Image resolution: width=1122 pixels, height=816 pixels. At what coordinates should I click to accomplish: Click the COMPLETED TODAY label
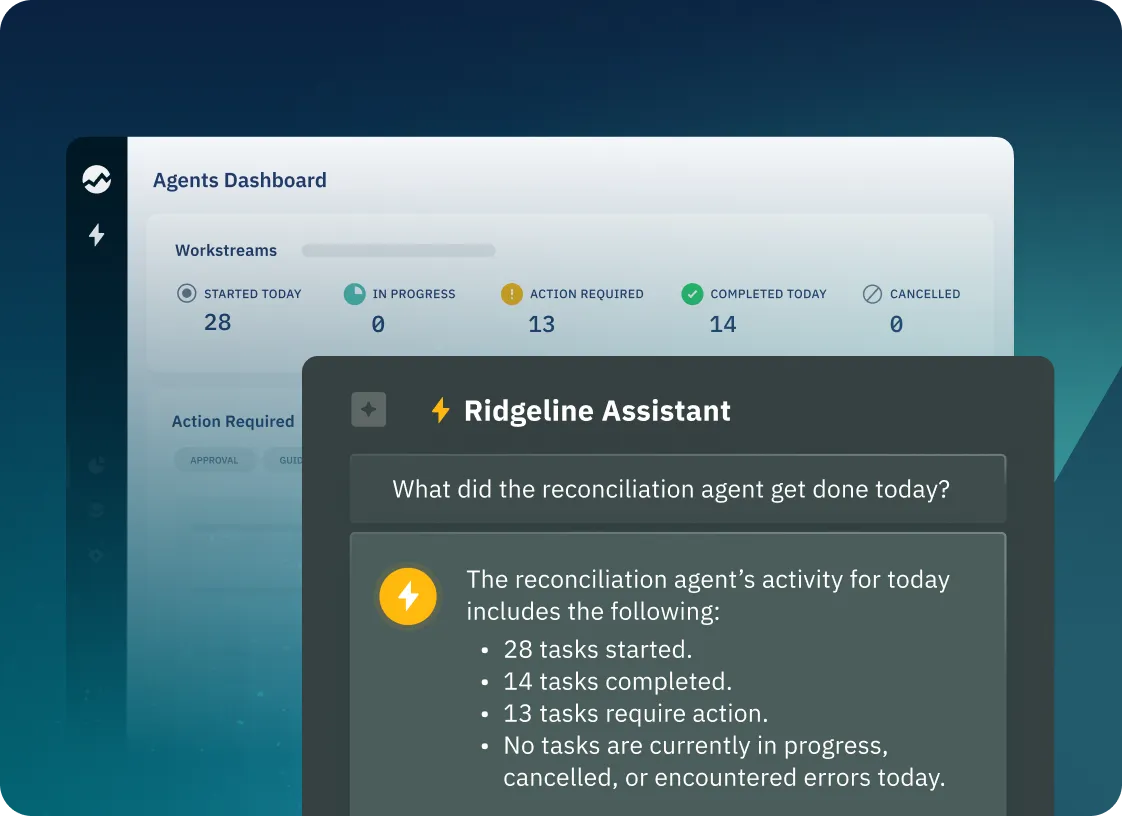coord(769,293)
